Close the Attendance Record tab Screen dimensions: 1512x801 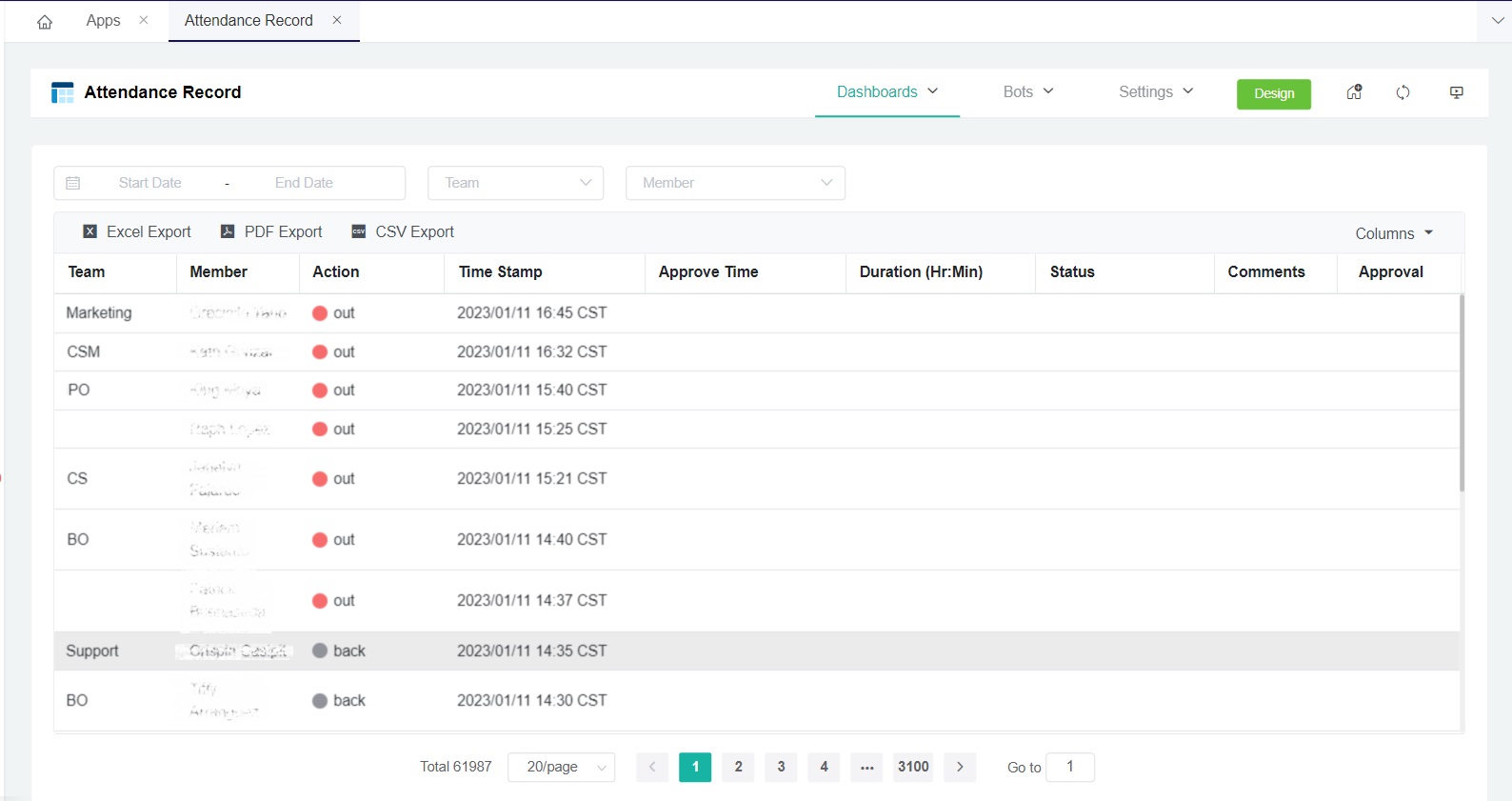point(337,20)
